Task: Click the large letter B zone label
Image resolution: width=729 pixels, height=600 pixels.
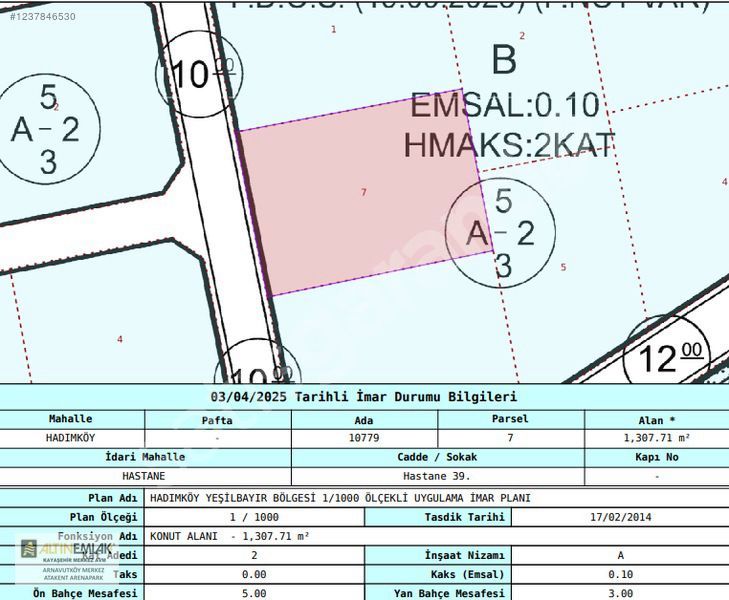Action: tap(504, 60)
